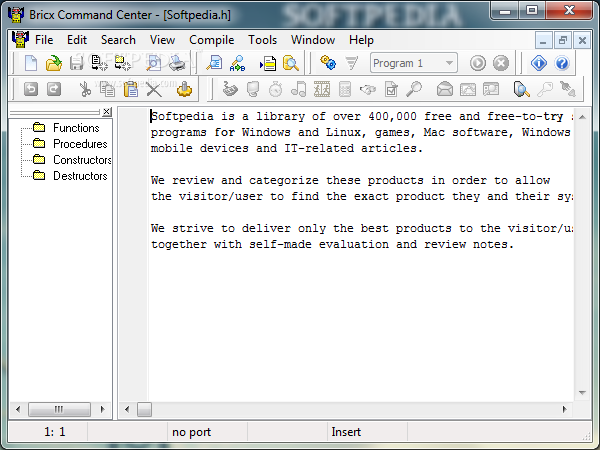Paste with the clipboard icon
The image size is (600, 450).
[x=131, y=90]
